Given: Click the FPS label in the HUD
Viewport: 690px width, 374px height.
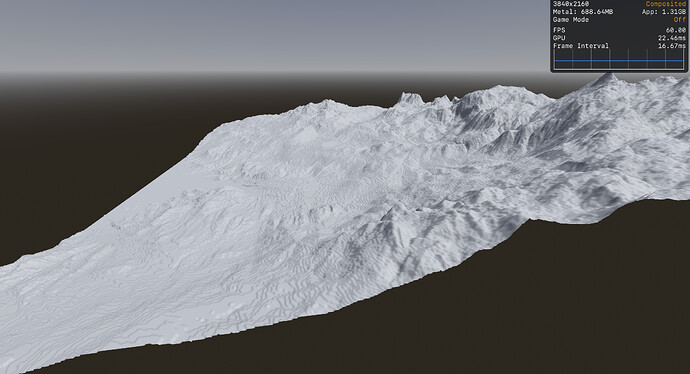Looking at the screenshot, I should click(559, 30).
